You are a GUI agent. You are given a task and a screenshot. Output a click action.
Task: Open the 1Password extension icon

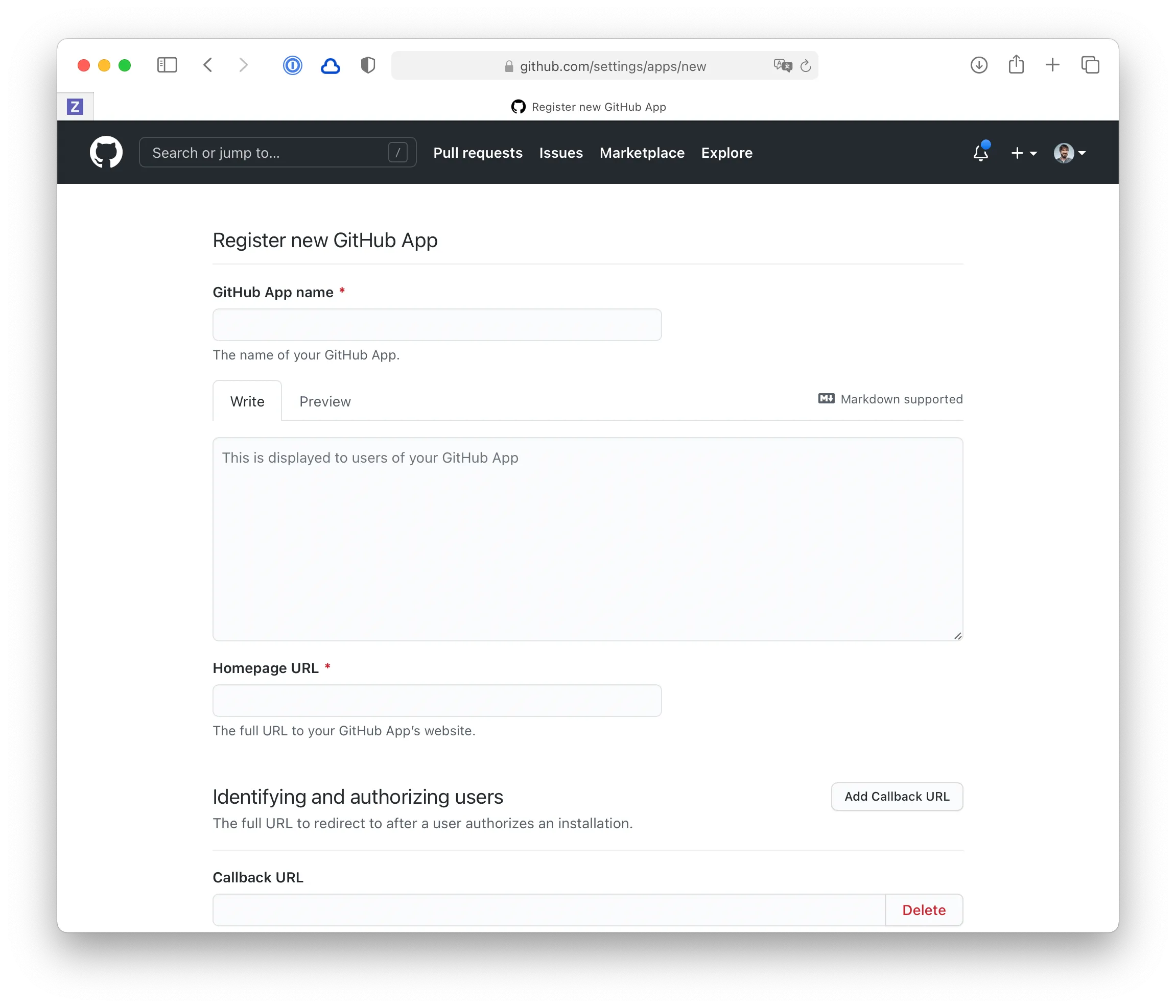pyautogui.click(x=292, y=65)
